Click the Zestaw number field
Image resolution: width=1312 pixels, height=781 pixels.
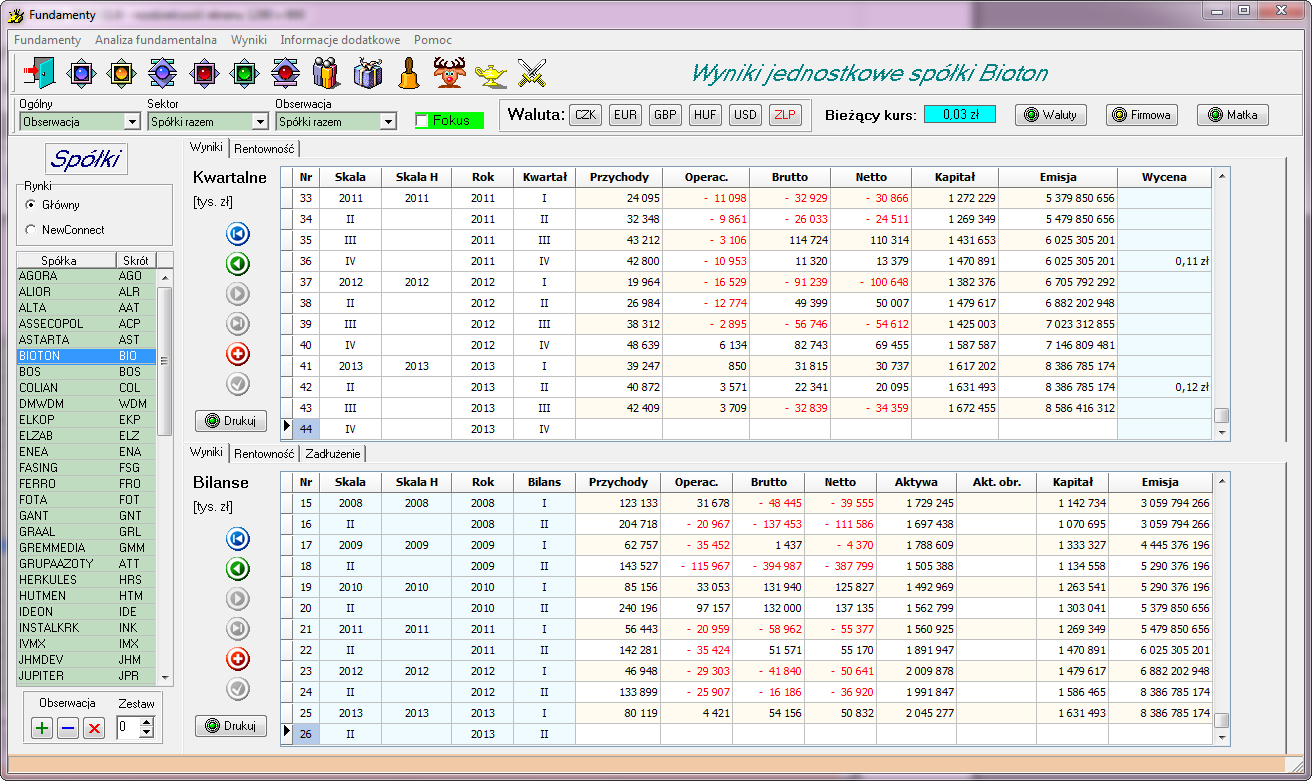coord(128,728)
